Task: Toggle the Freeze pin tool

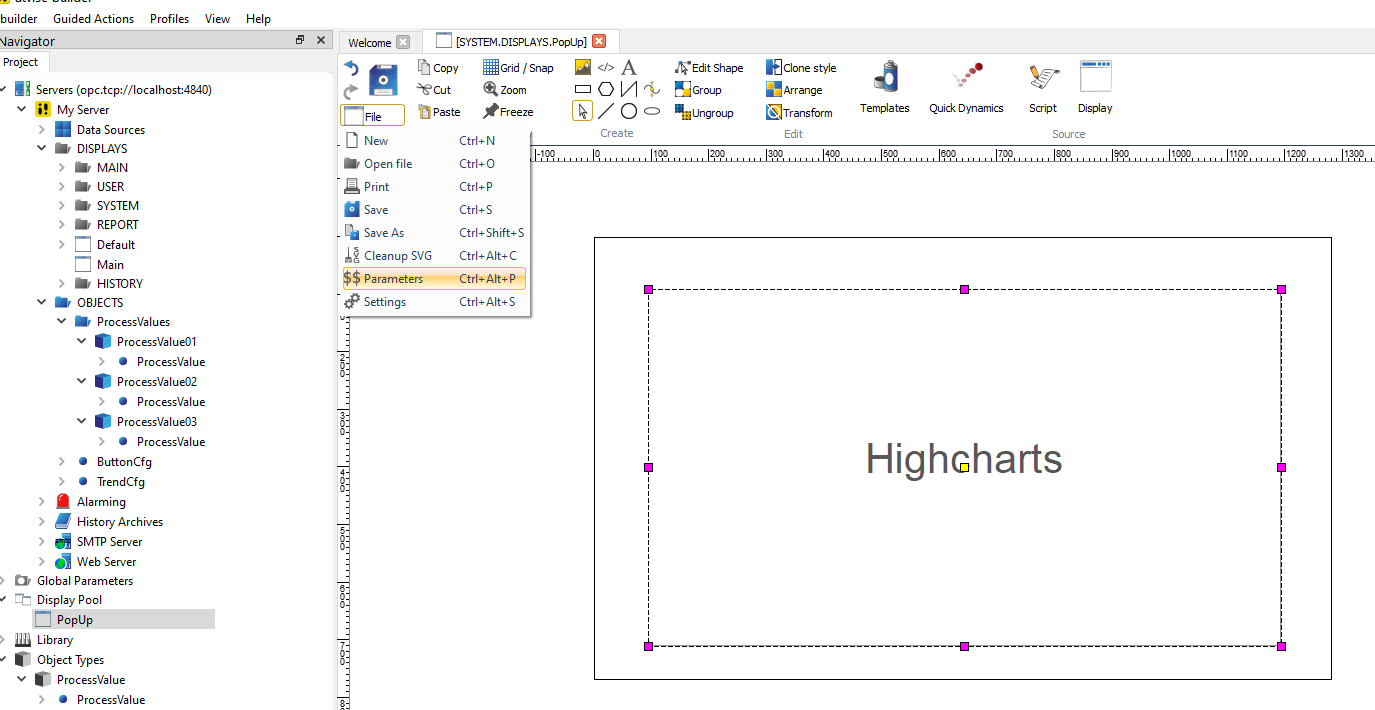Action: click(x=508, y=112)
